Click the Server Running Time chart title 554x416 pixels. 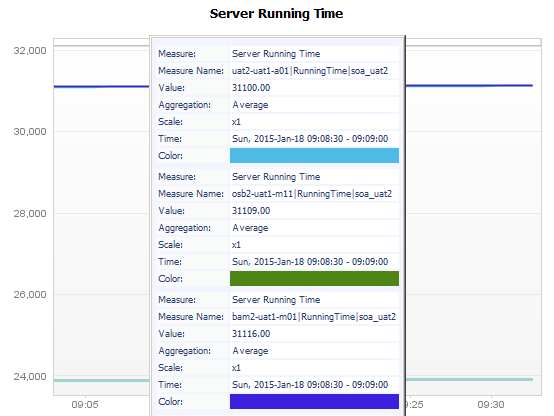tap(276, 14)
